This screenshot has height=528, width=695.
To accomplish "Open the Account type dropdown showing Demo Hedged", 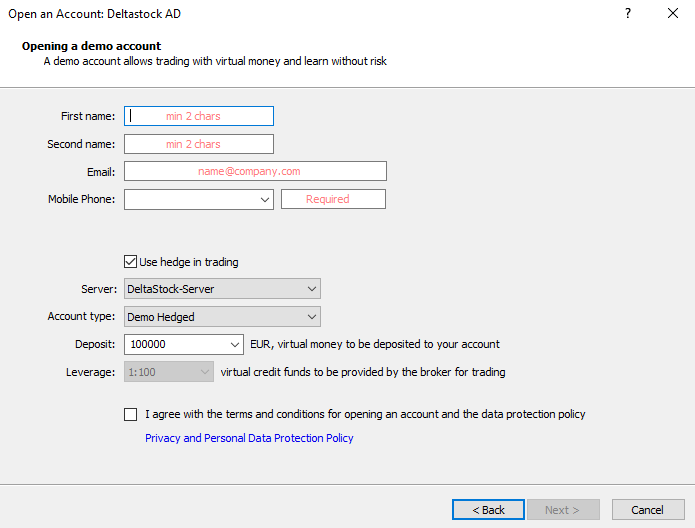I will (x=222, y=317).
